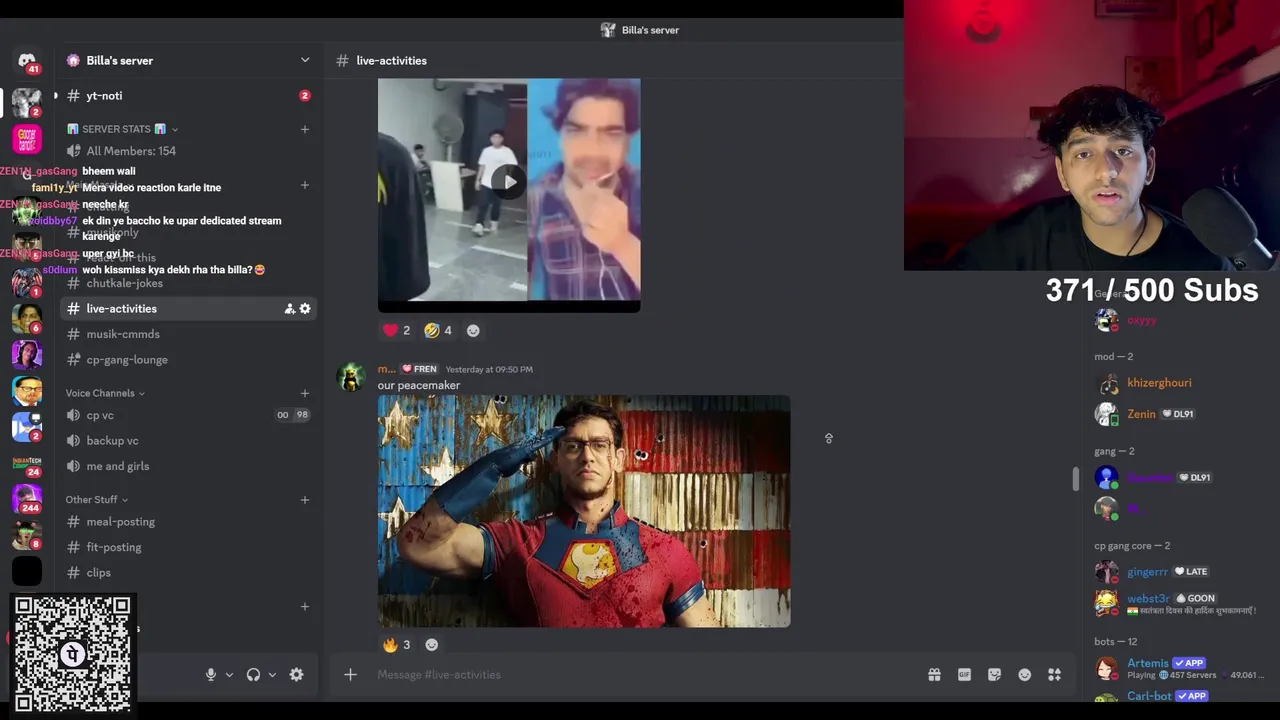Add channel beside the fami1y_yt chat line

point(305,186)
